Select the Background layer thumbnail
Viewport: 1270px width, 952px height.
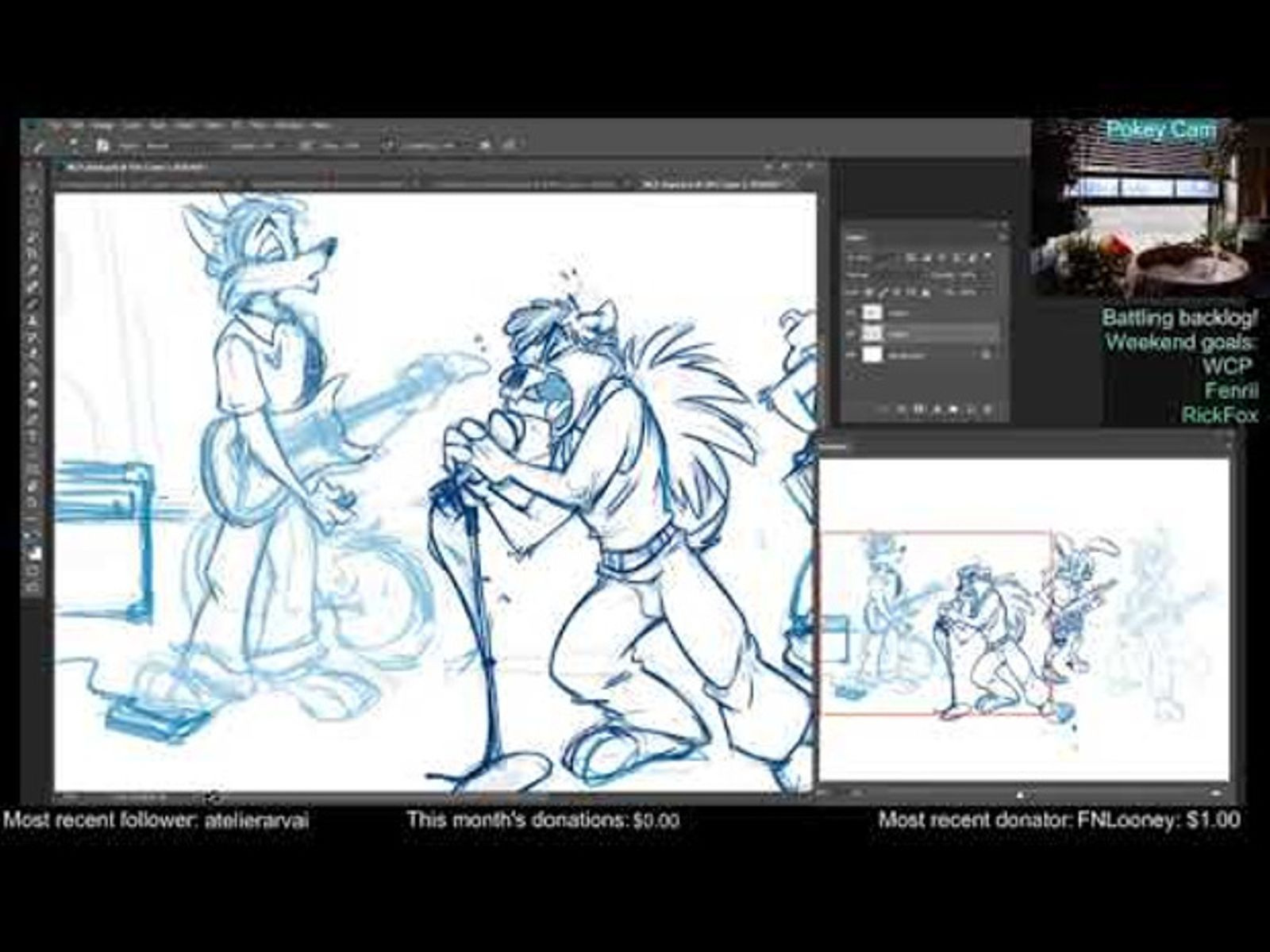click(x=873, y=355)
